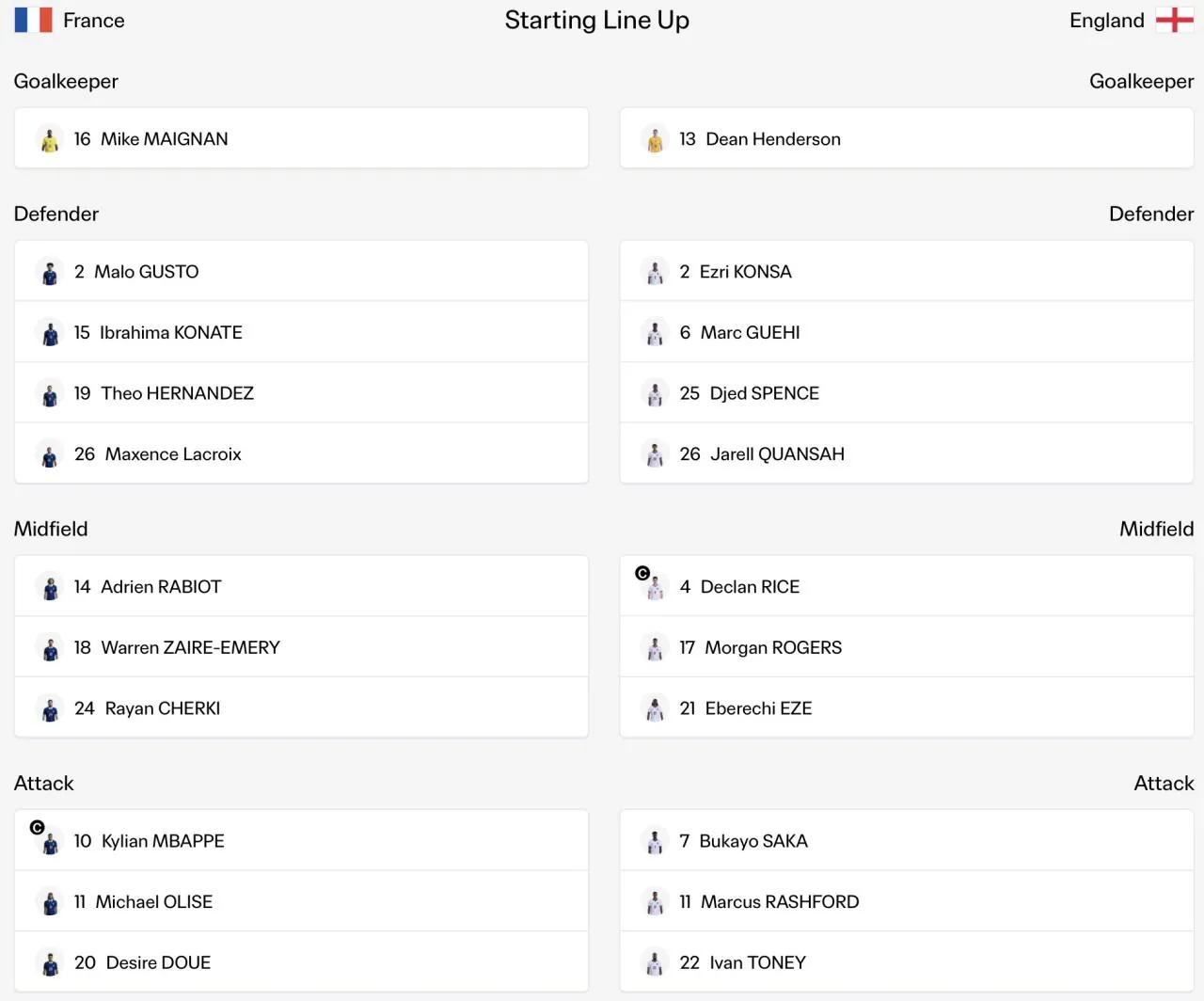Open Malo Gusto's player row

click(301, 271)
